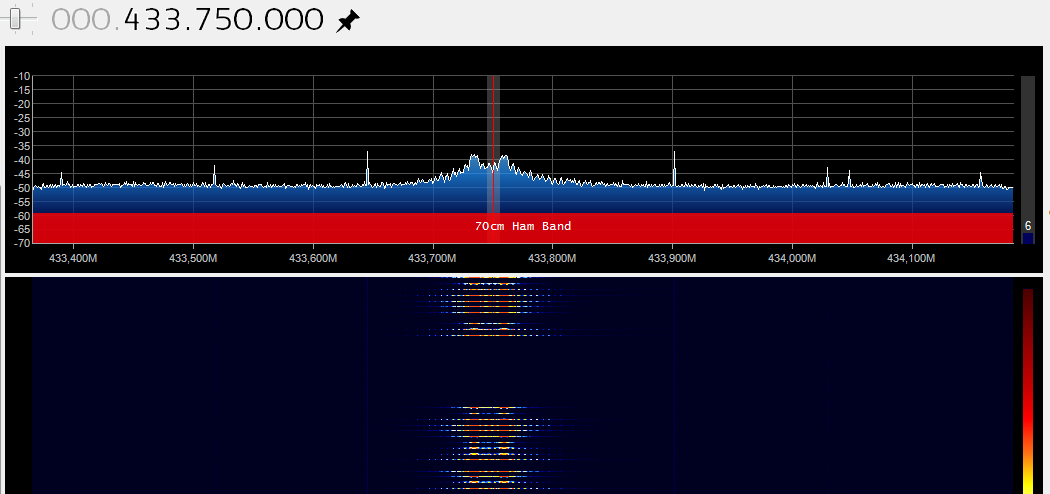Click the signal spike just right of 433,500M
Image resolution: width=1050 pixels, height=494 pixels.
(x=214, y=175)
